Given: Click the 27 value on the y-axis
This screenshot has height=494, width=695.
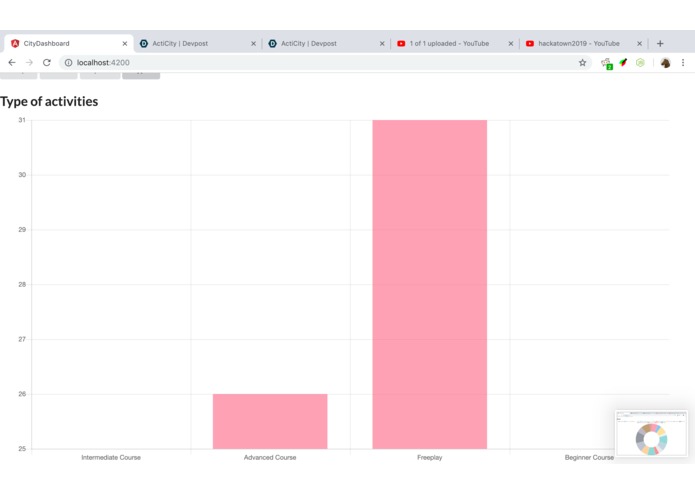Looking at the screenshot, I should (x=22, y=339).
